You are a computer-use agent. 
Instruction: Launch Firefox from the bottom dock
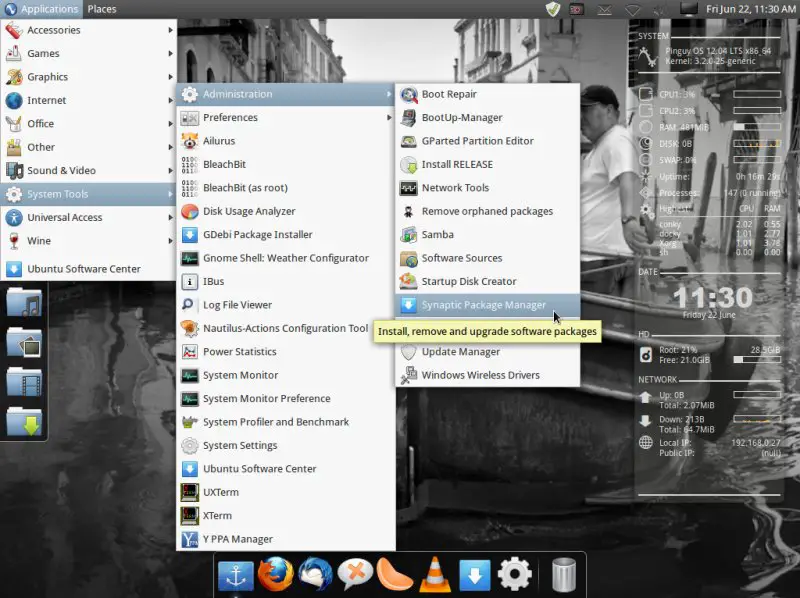(x=275, y=574)
